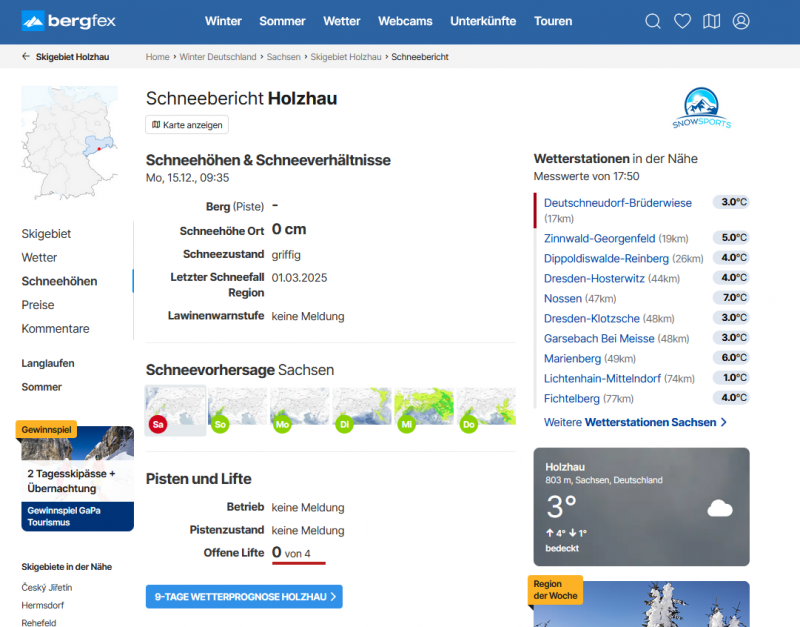Select Preise in the sidebar
This screenshot has width=800, height=627.
click(x=38, y=305)
